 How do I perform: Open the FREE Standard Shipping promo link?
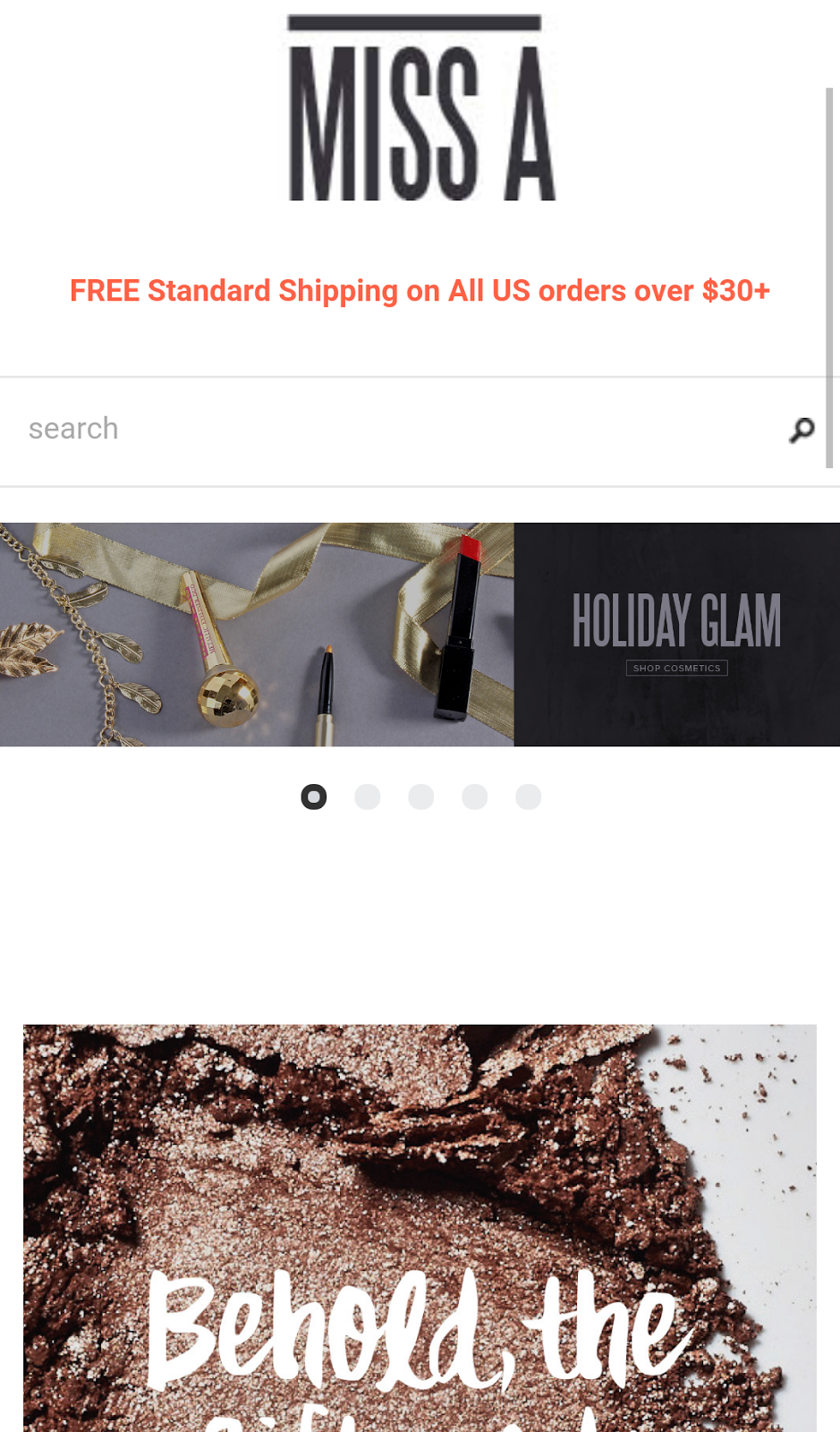tap(420, 291)
